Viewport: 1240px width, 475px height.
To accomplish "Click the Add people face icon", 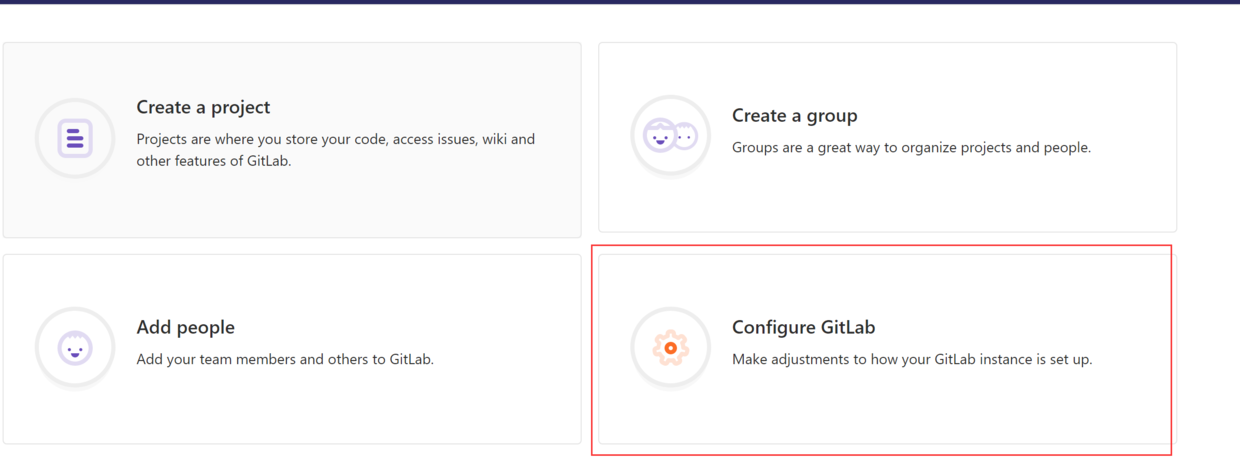I will pyautogui.click(x=75, y=348).
